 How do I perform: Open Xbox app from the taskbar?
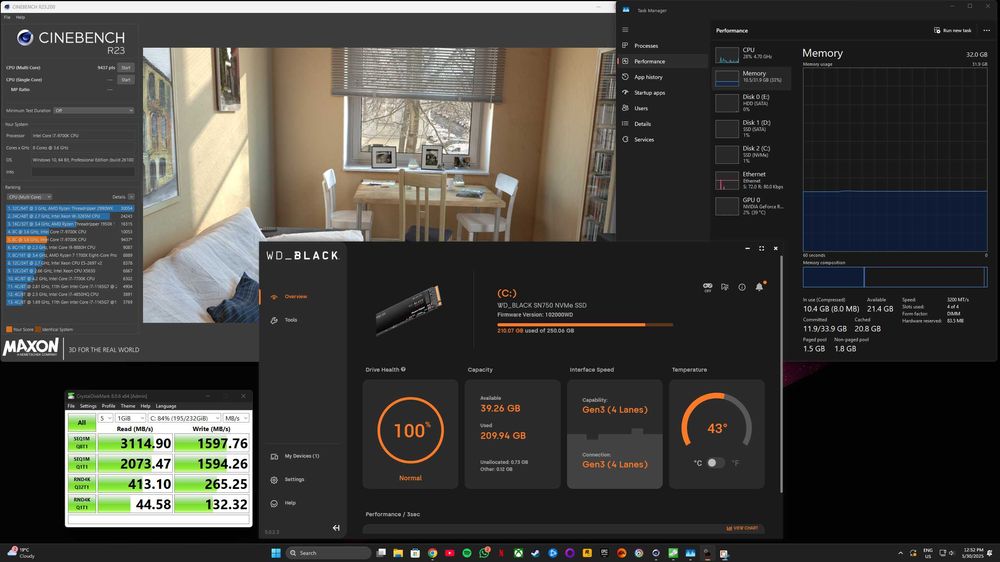coord(518,553)
